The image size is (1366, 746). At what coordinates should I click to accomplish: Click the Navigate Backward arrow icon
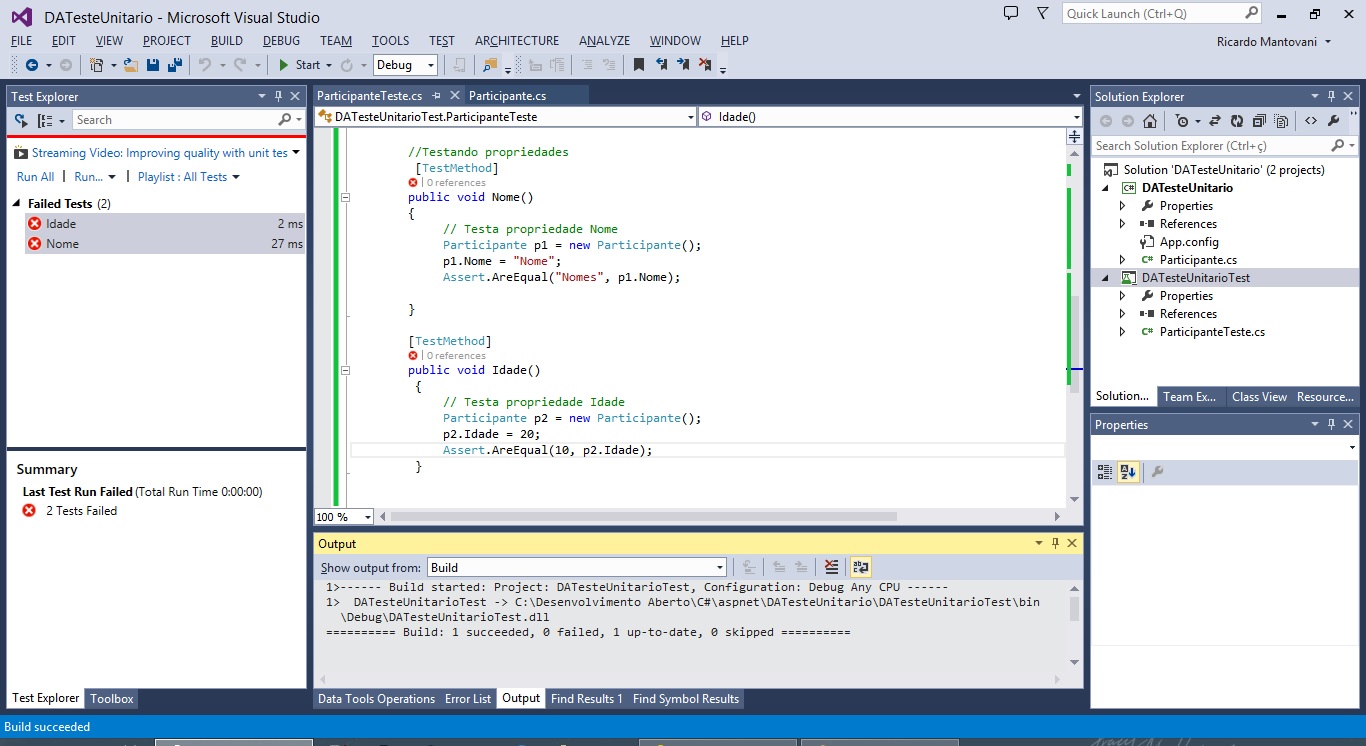click(x=31, y=65)
